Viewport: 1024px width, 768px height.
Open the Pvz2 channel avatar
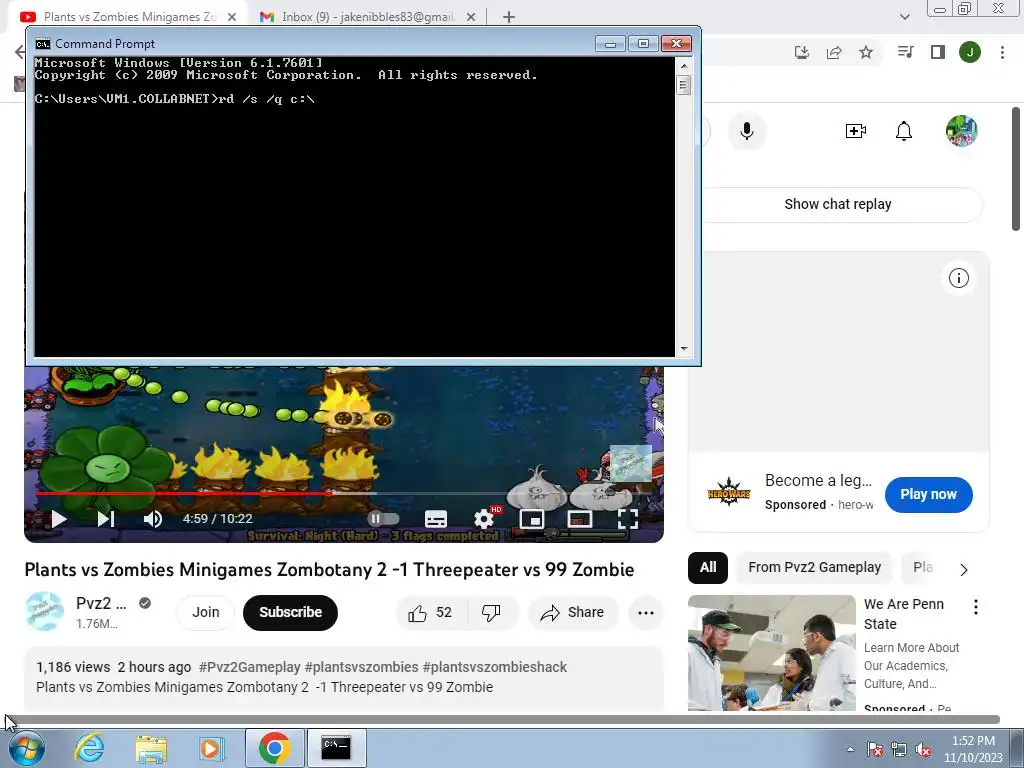(44, 611)
